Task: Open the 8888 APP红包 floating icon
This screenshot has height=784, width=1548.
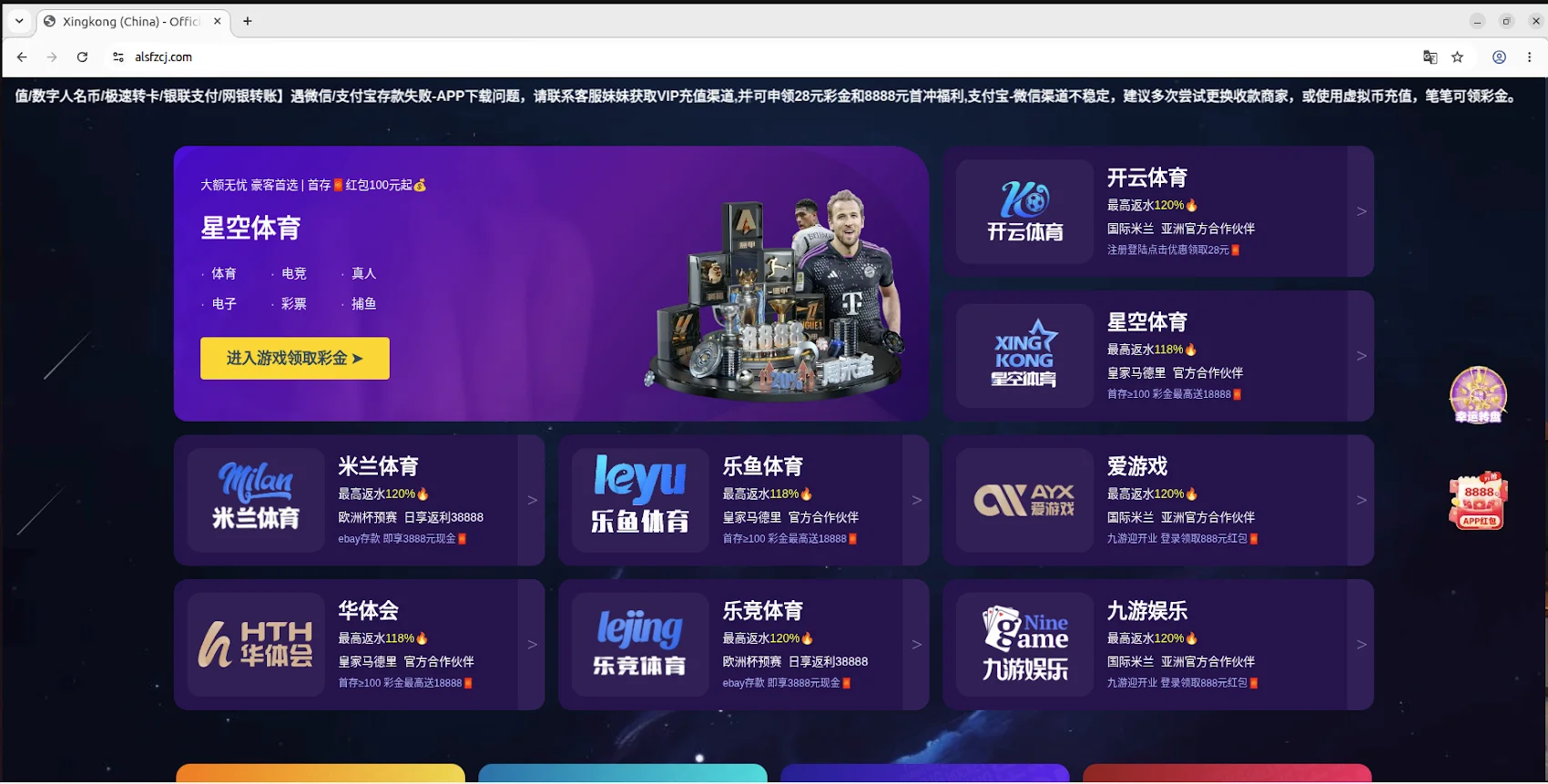Action: (x=1478, y=501)
